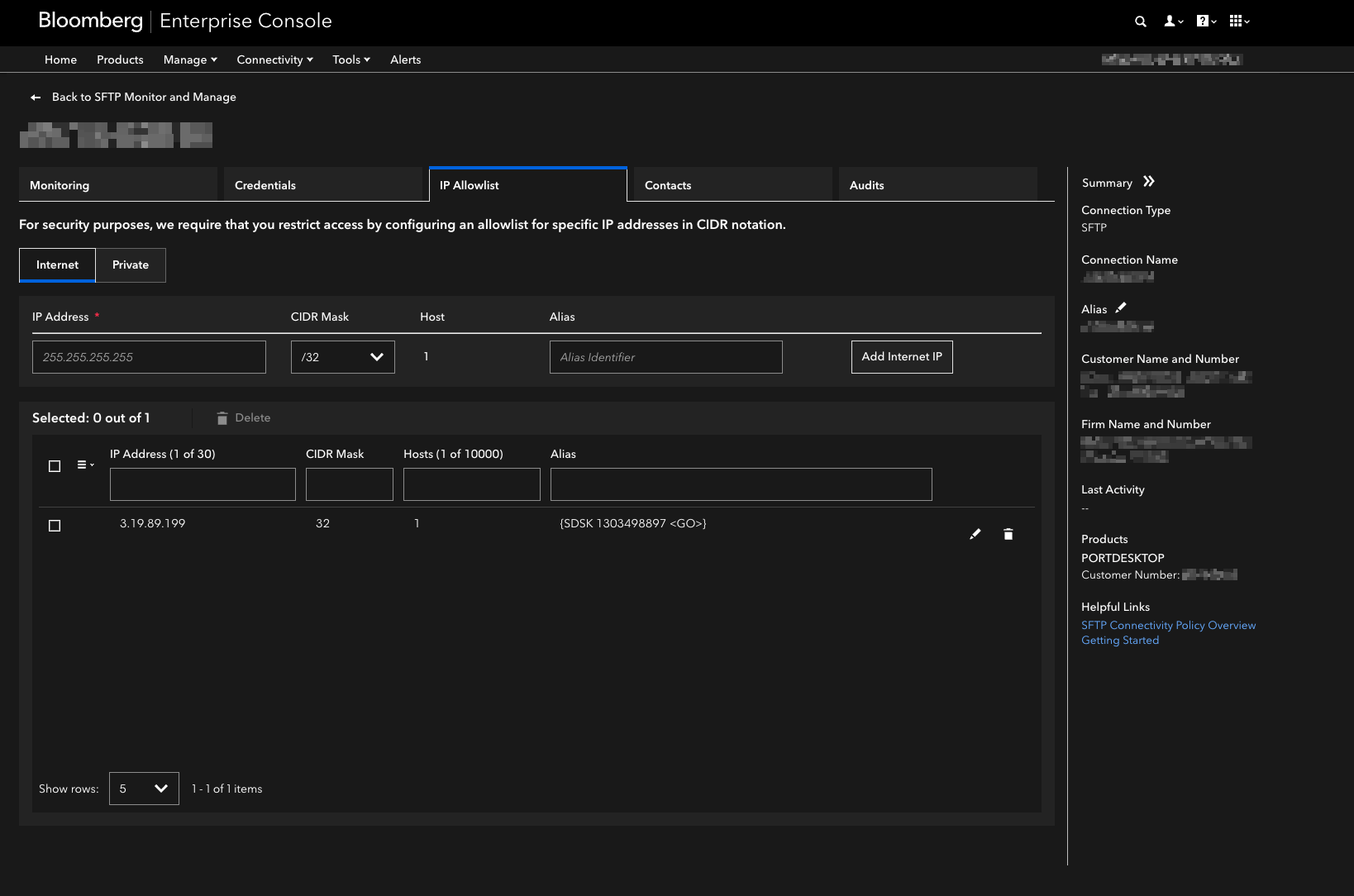Open the SFTP Connectivity Policy Overview link
This screenshot has width=1354, height=896.
click(1168, 626)
